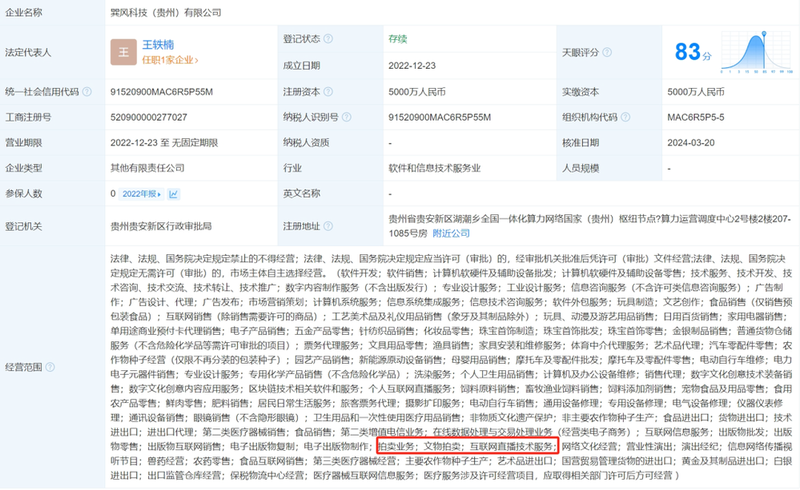800x490 pixels.
Task: Click approval date 2024-03-20
Action: [x=691, y=143]
